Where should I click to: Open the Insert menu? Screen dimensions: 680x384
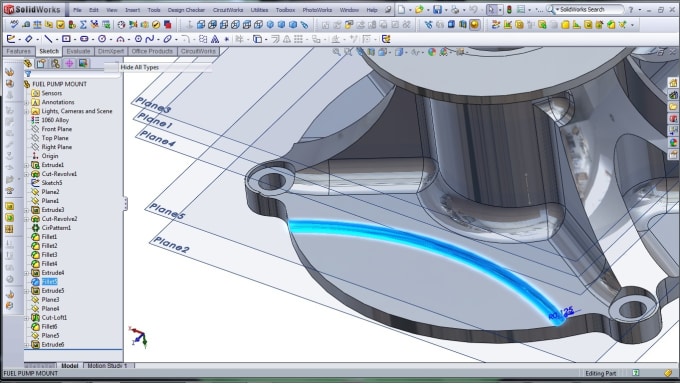tap(132, 10)
